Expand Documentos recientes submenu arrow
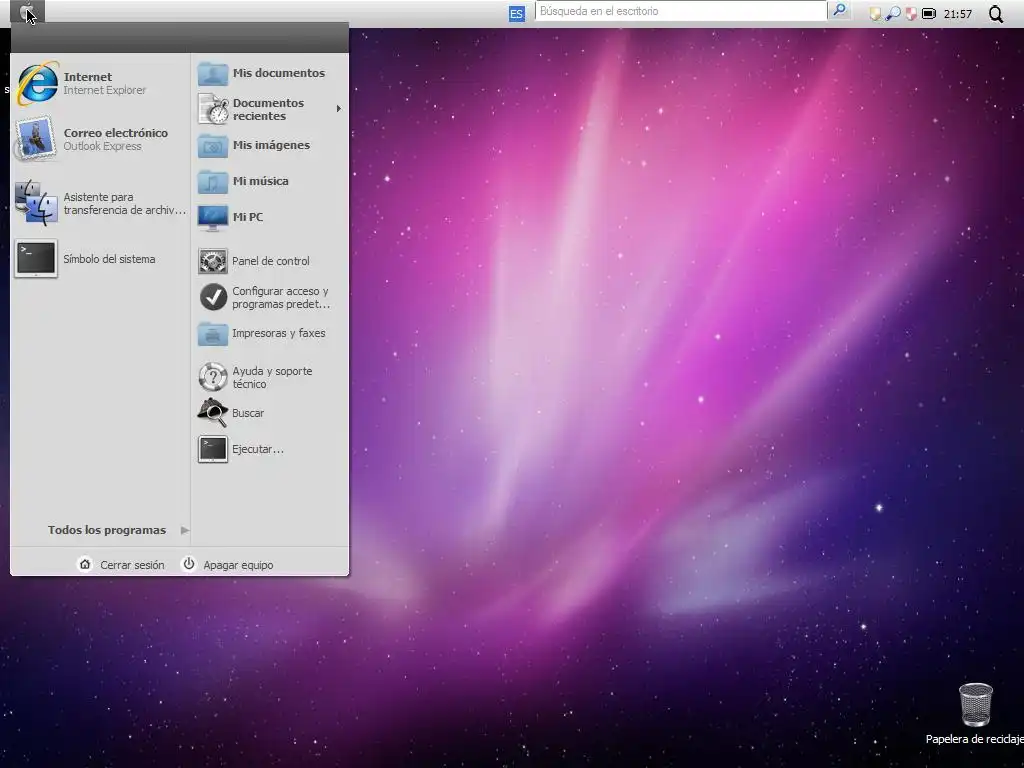The height and width of the screenshot is (768, 1024). (x=339, y=108)
